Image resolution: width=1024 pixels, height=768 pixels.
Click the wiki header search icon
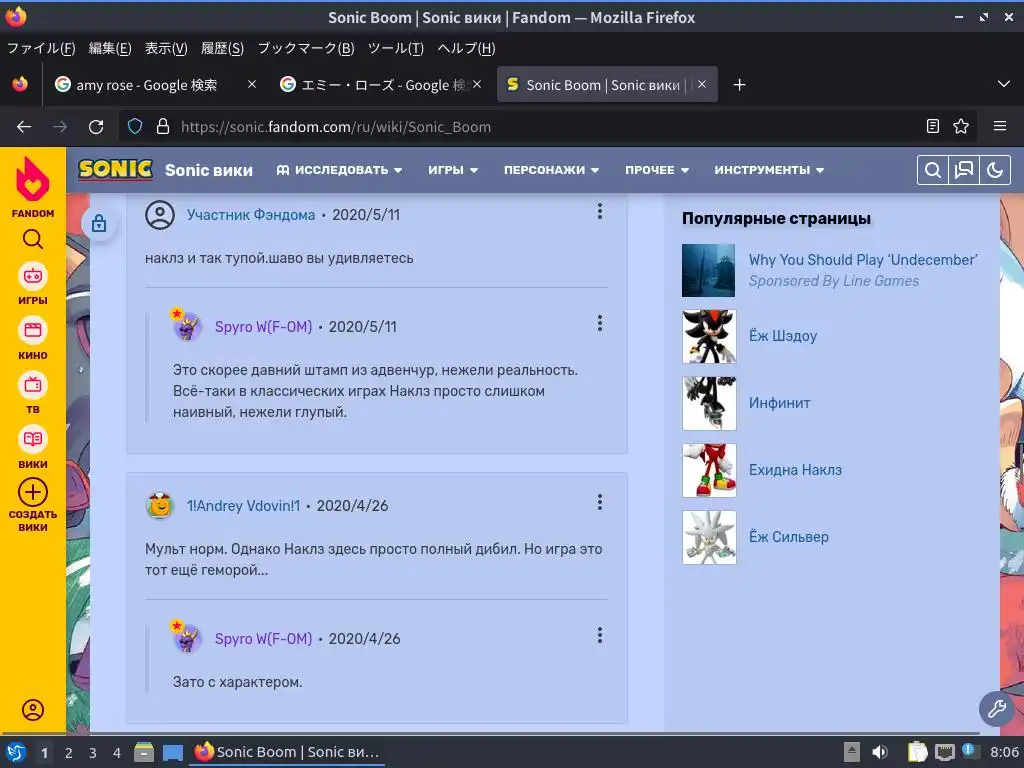click(x=933, y=170)
